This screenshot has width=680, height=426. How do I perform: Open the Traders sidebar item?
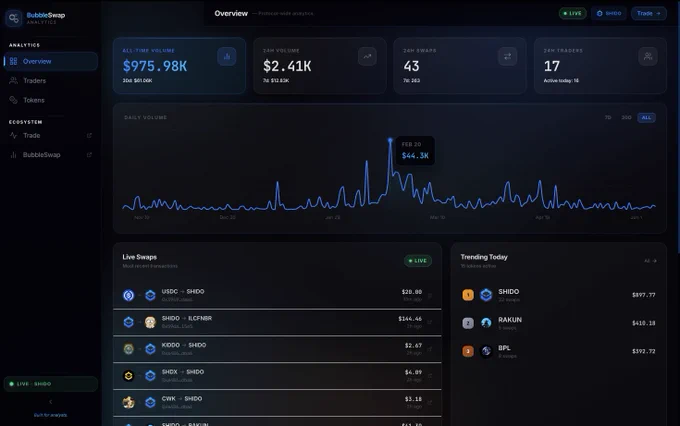[51, 81]
